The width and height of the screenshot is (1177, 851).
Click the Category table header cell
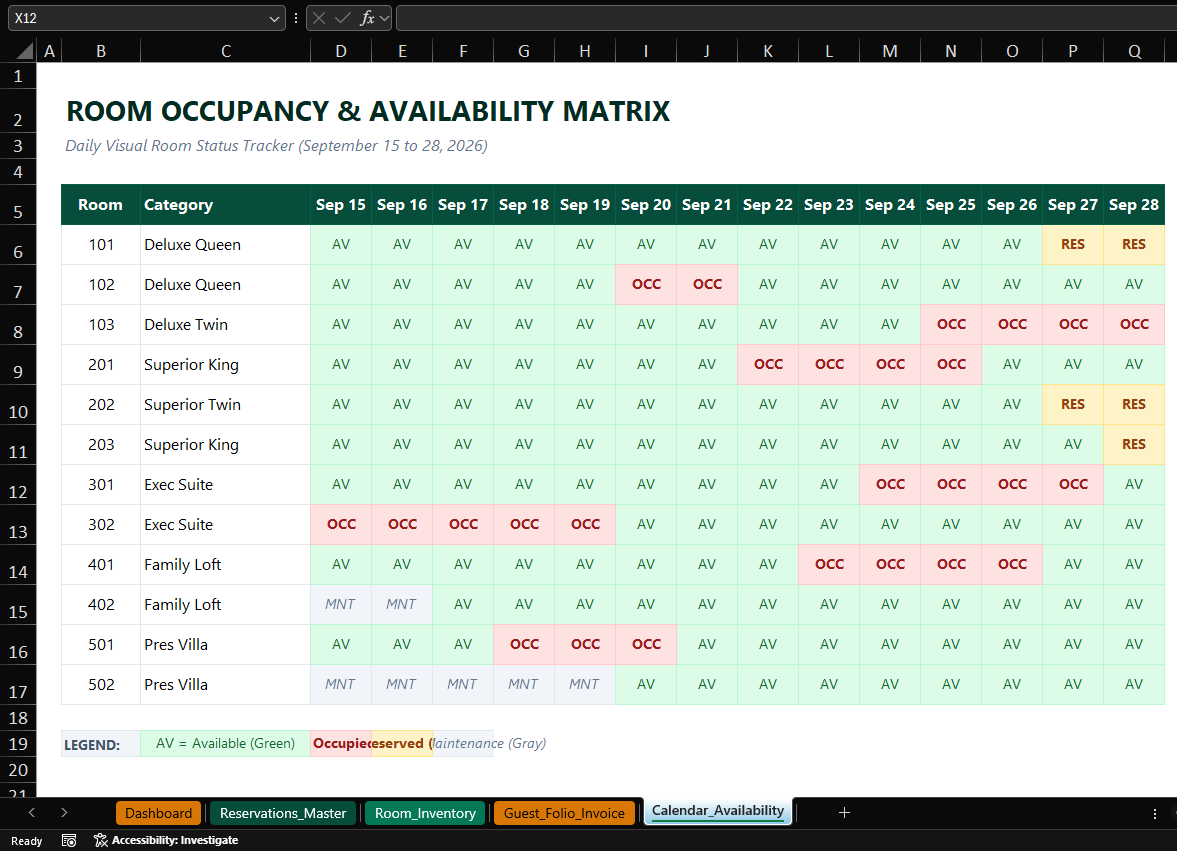[225, 205]
